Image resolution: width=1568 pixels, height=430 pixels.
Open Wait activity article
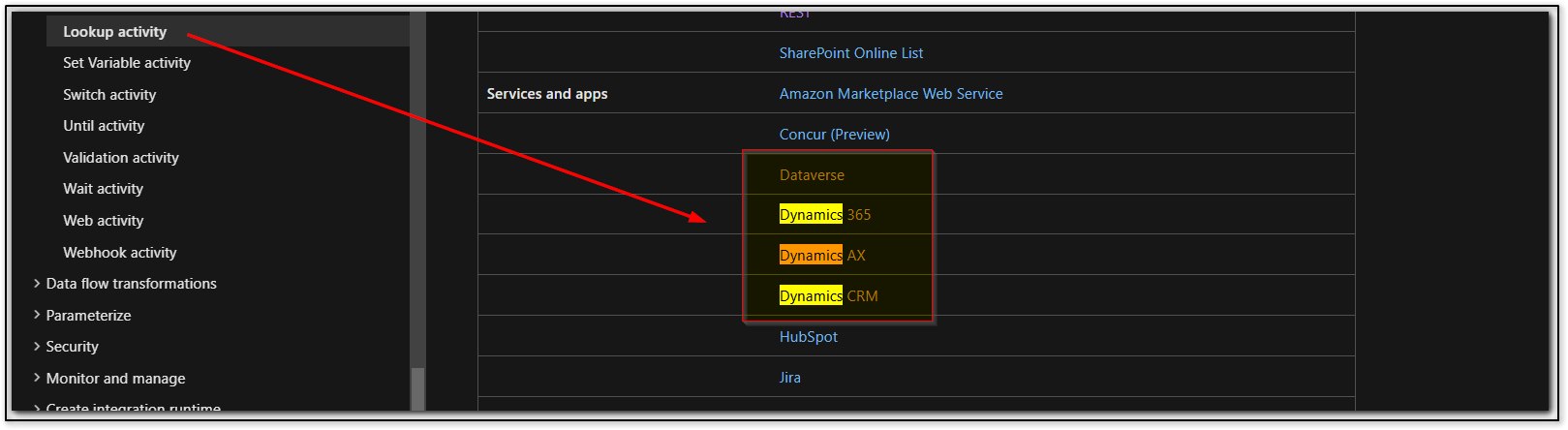coord(103,189)
